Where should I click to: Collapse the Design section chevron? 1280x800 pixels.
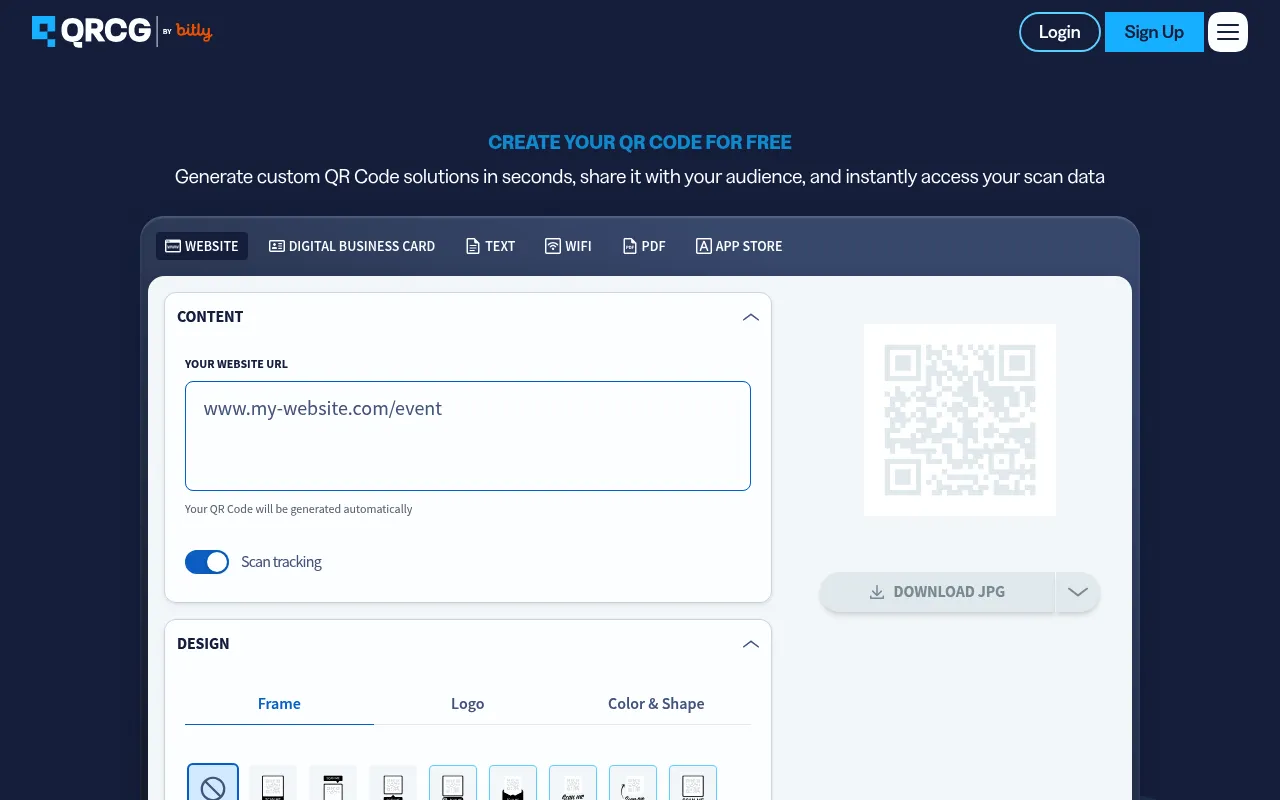tap(751, 644)
